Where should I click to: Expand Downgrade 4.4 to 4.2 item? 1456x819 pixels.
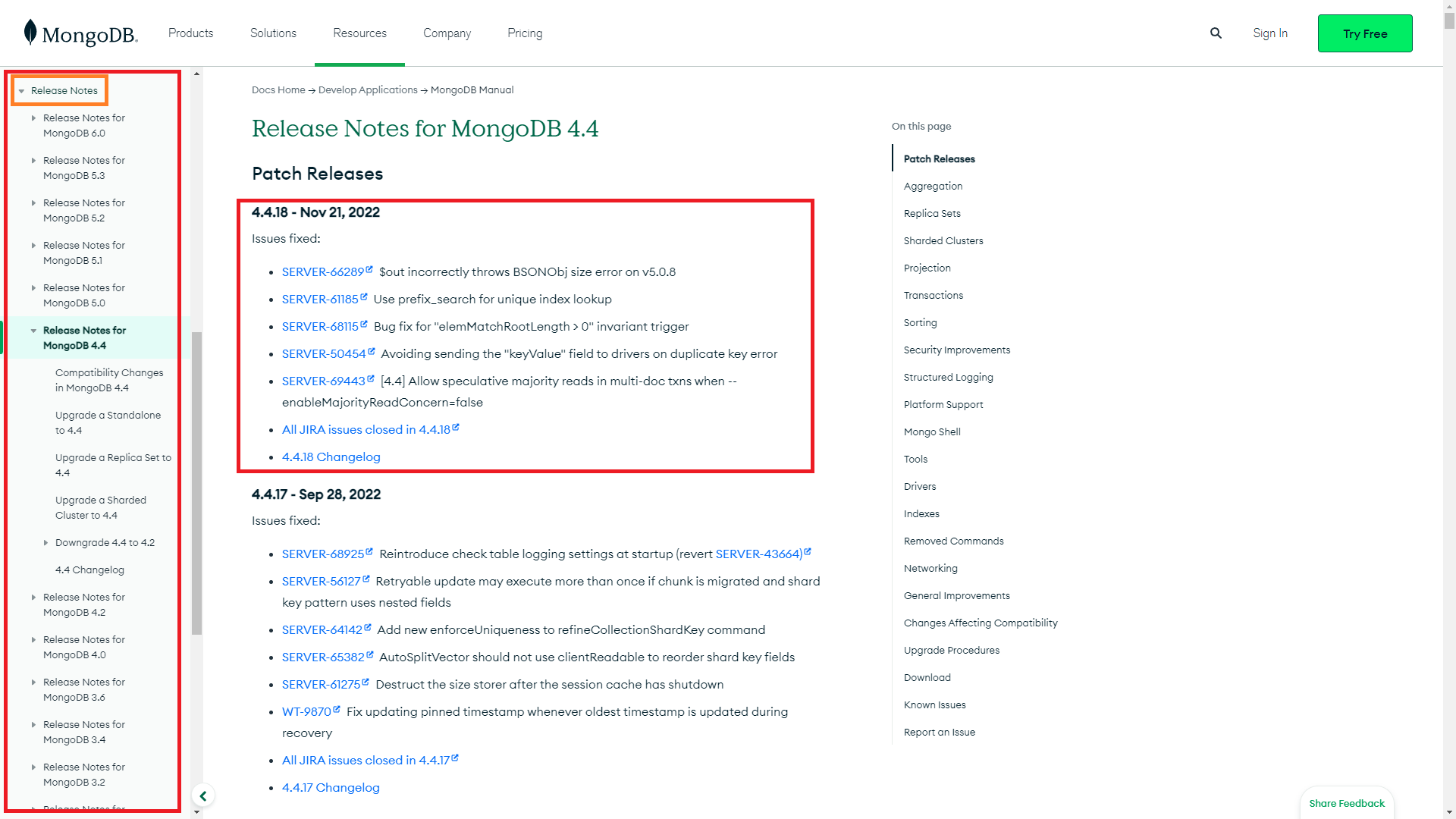pyautogui.click(x=45, y=543)
